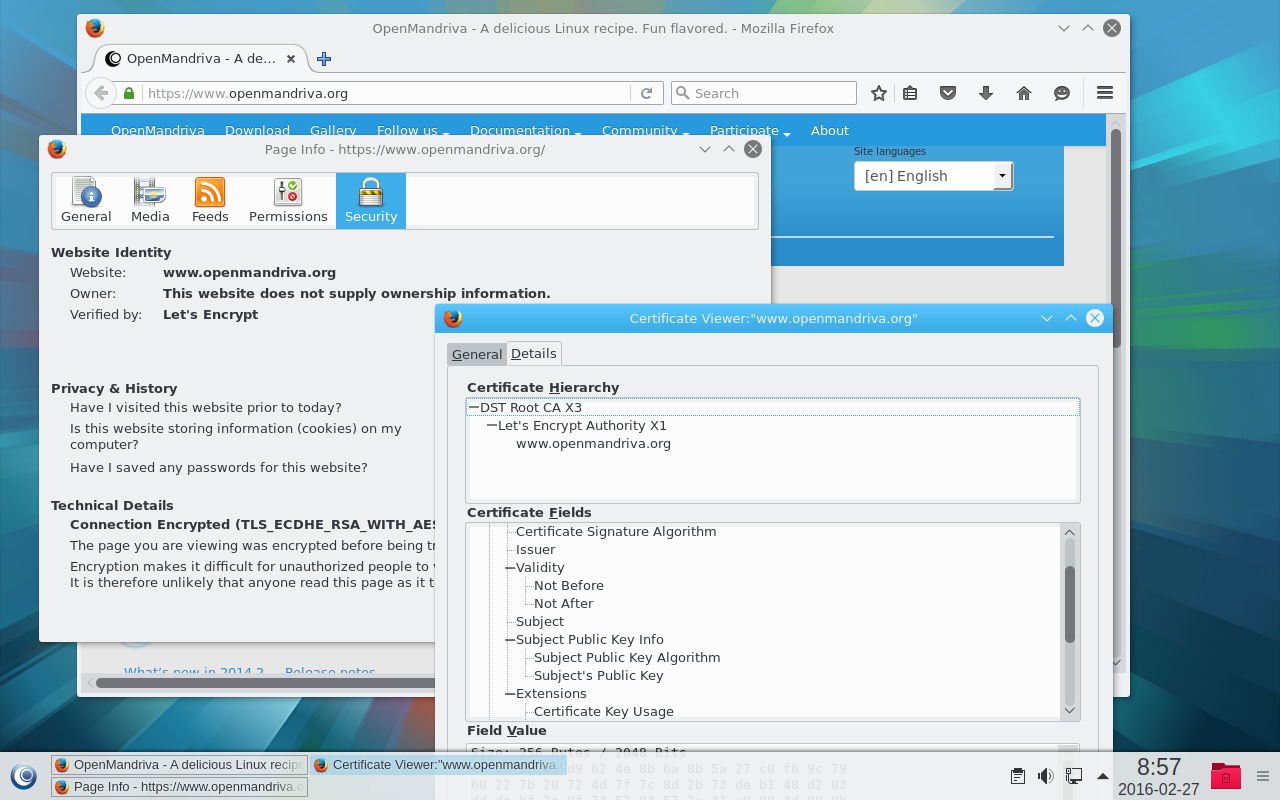Select the Not Before field
The height and width of the screenshot is (800, 1280).
click(x=568, y=585)
